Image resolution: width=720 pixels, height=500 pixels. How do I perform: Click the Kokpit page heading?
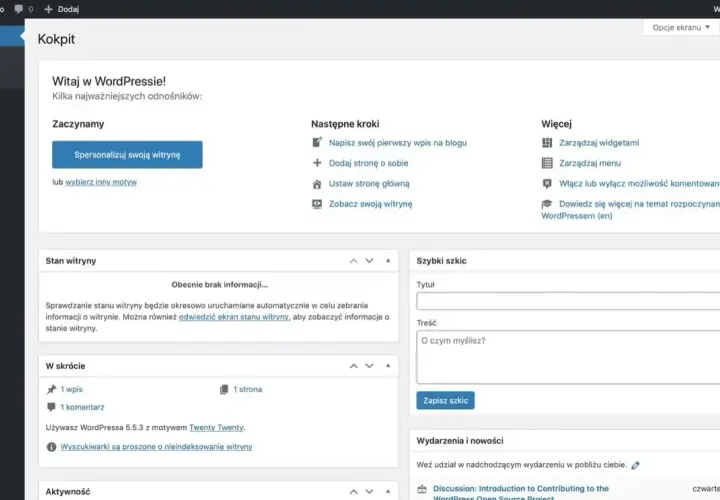(56, 39)
